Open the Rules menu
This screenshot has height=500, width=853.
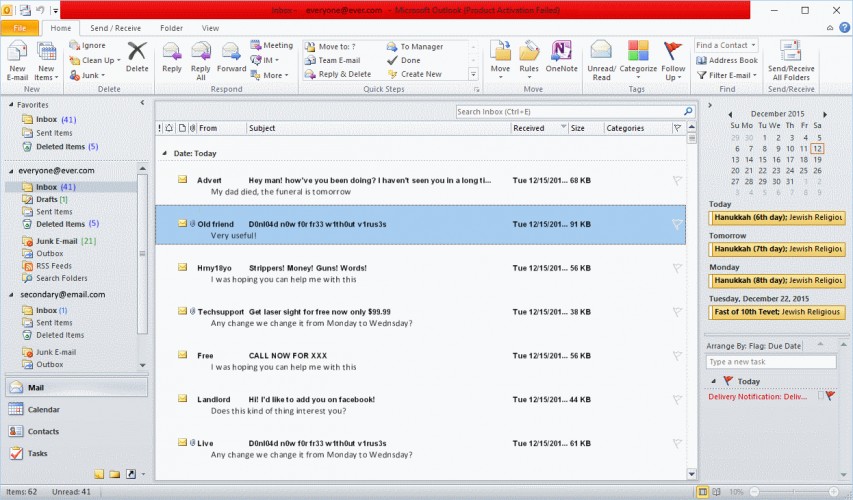point(528,60)
